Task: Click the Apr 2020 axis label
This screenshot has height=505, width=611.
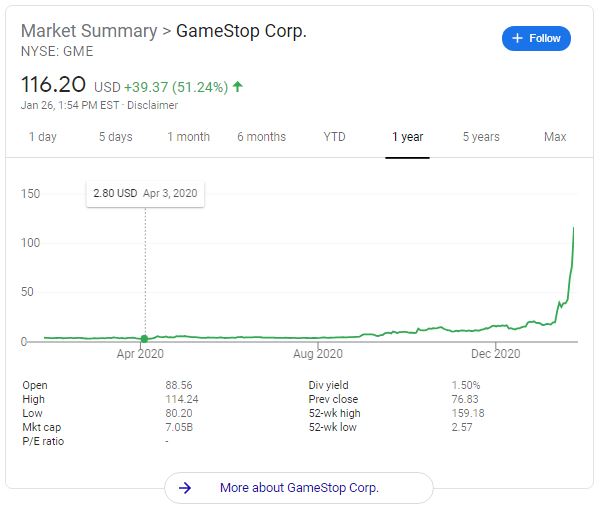Action: pyautogui.click(x=140, y=354)
